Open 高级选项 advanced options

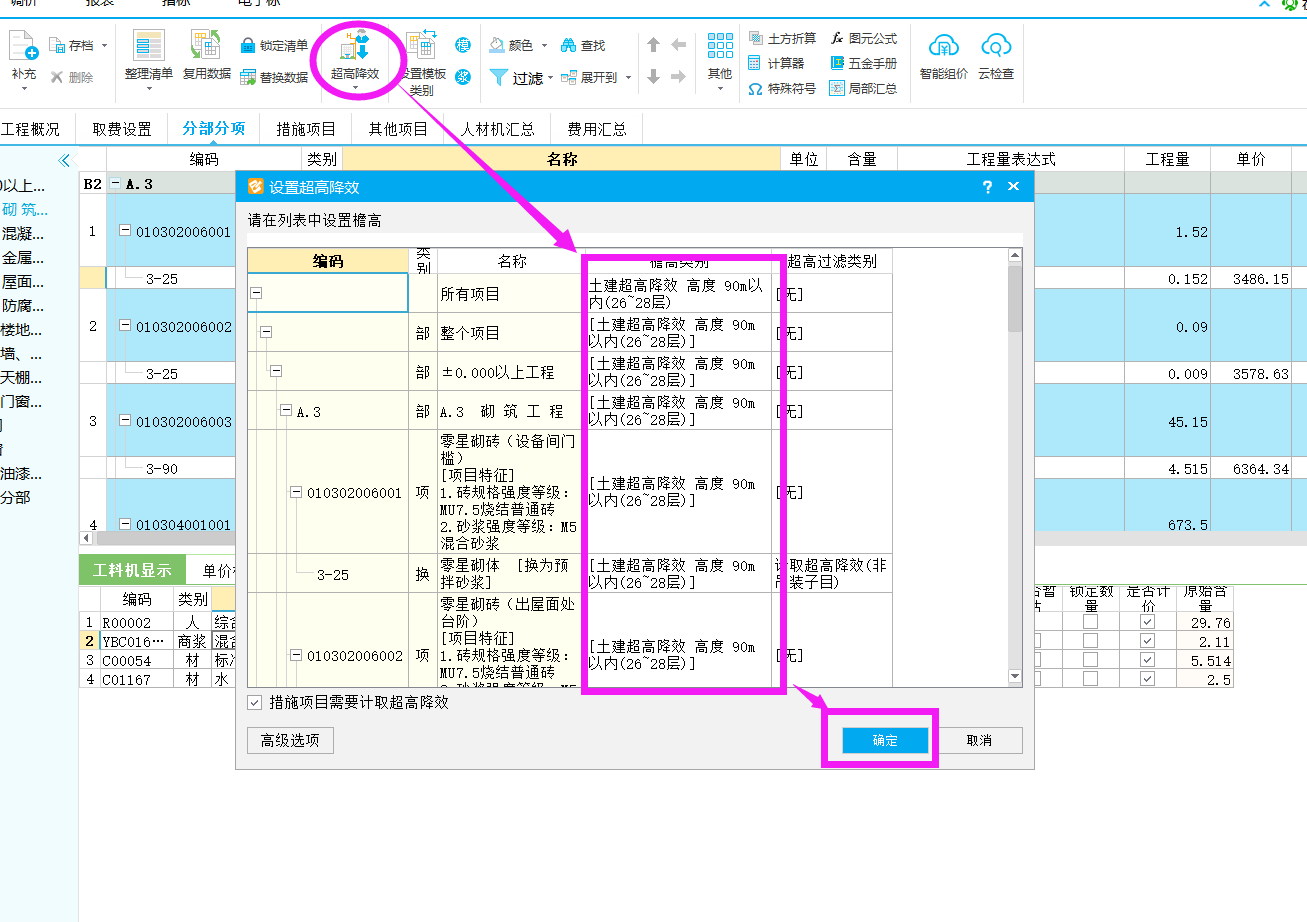[x=290, y=740]
